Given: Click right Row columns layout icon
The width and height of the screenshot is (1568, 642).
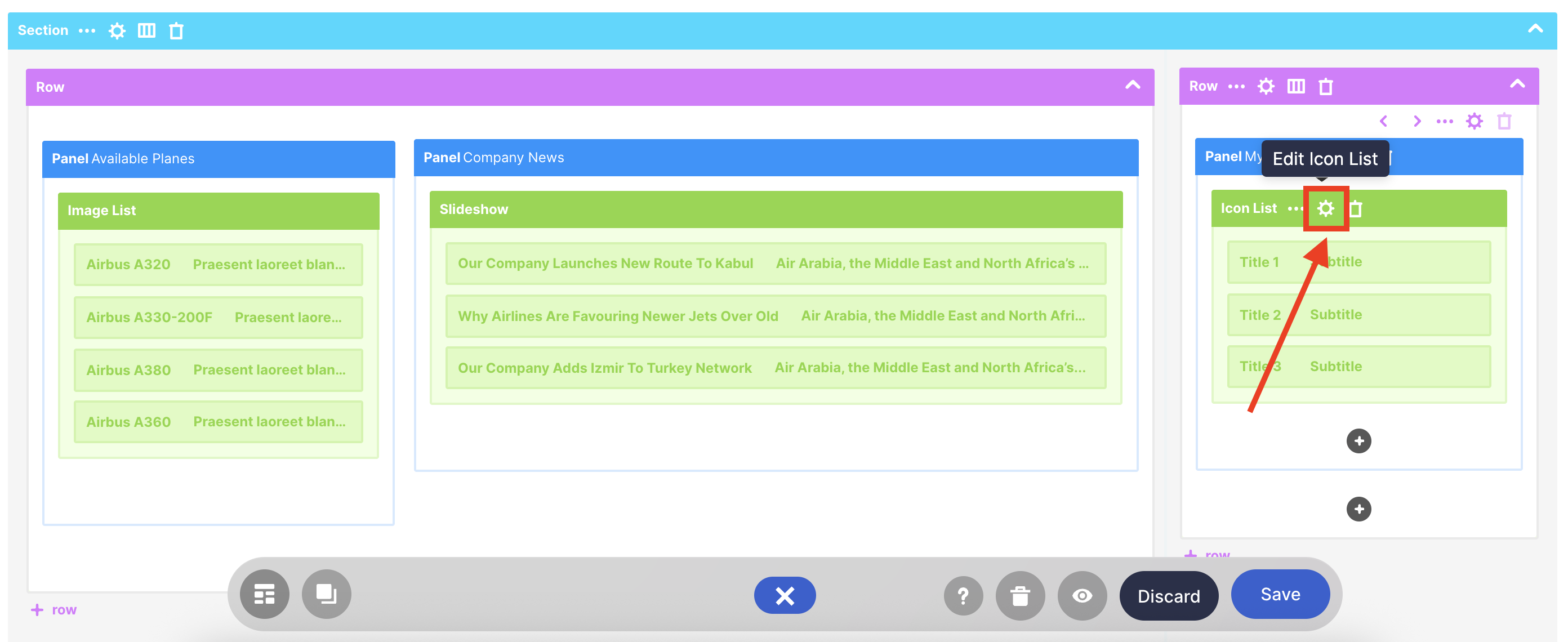Looking at the screenshot, I should [x=1296, y=86].
